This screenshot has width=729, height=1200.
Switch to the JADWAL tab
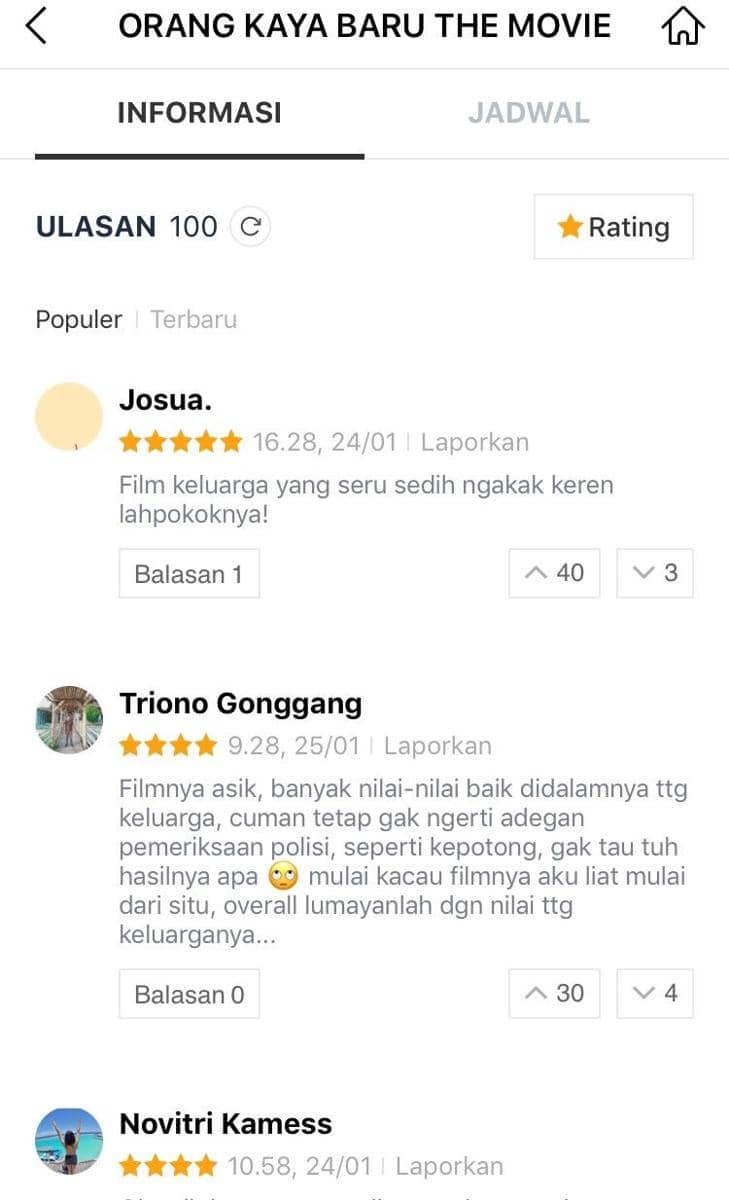click(x=528, y=113)
